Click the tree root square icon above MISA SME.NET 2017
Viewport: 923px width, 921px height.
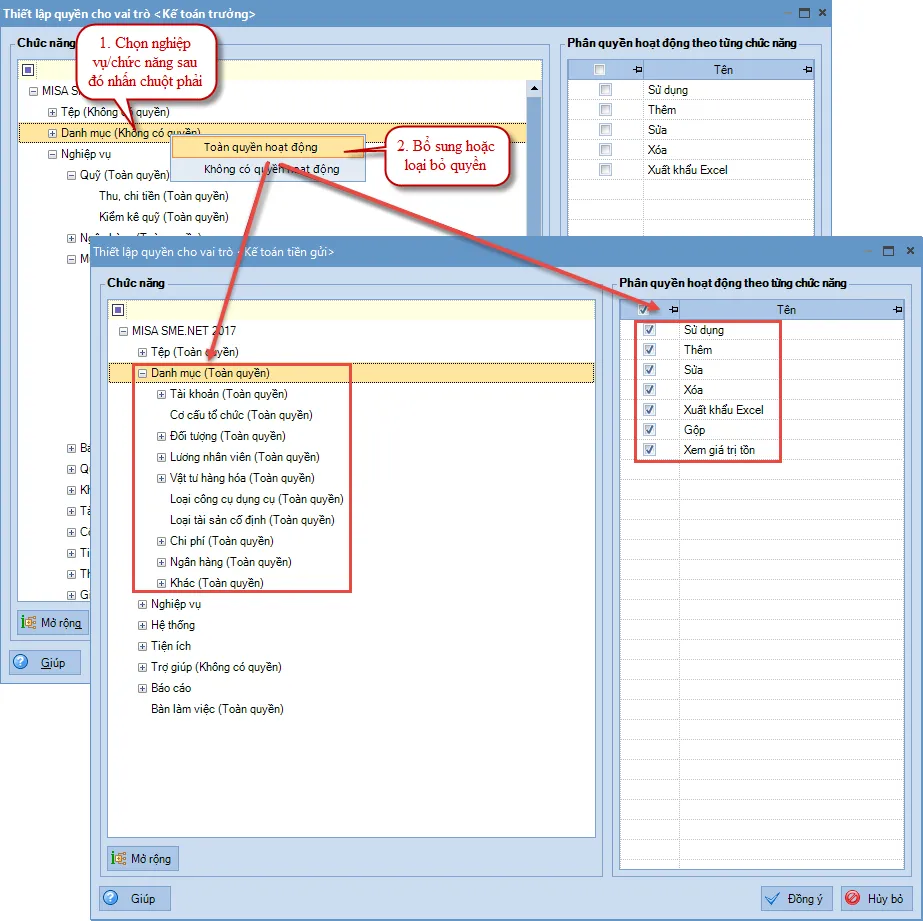118,310
